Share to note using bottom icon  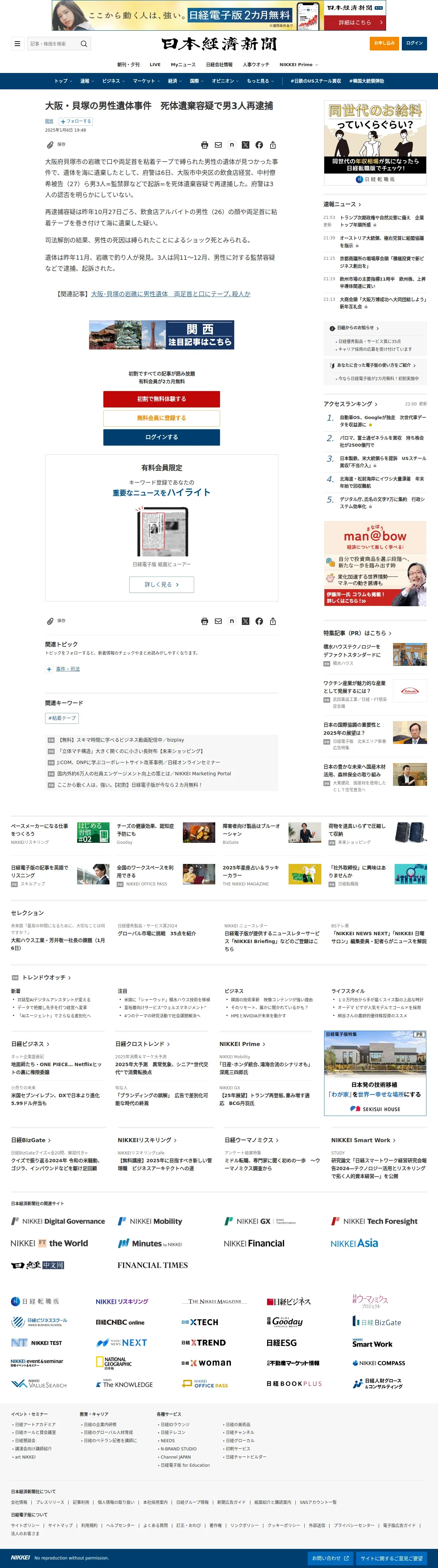[x=232, y=621]
